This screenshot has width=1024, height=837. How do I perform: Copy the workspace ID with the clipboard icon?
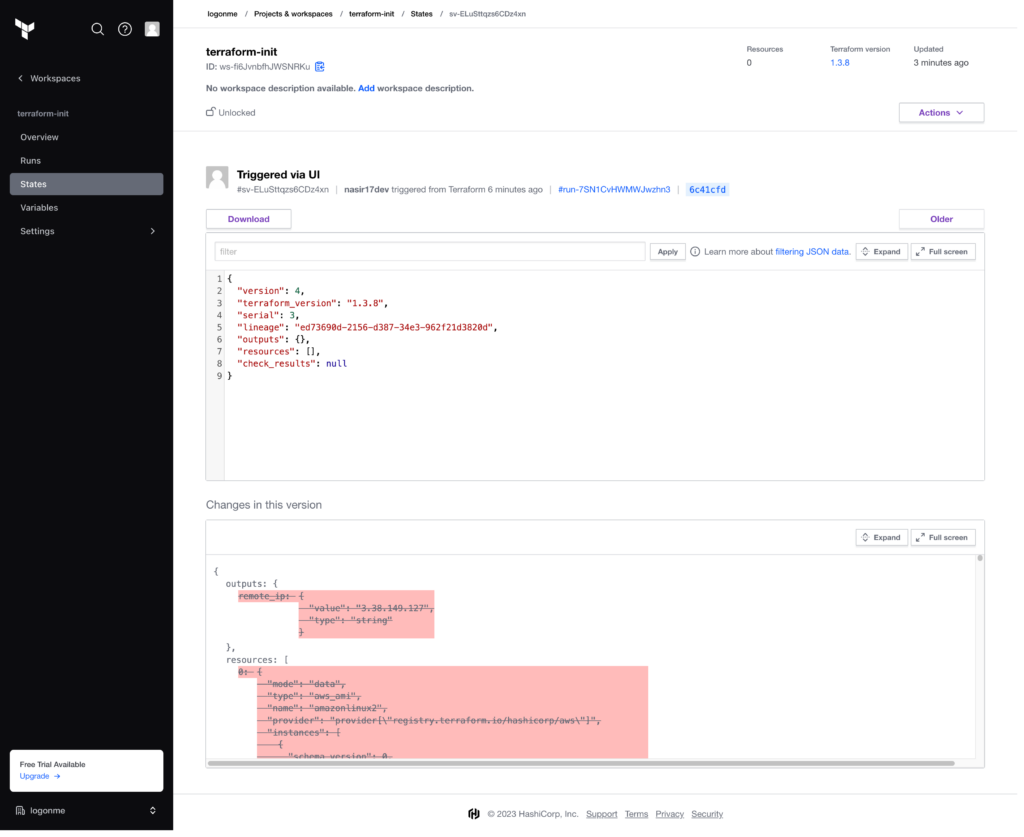coord(320,67)
